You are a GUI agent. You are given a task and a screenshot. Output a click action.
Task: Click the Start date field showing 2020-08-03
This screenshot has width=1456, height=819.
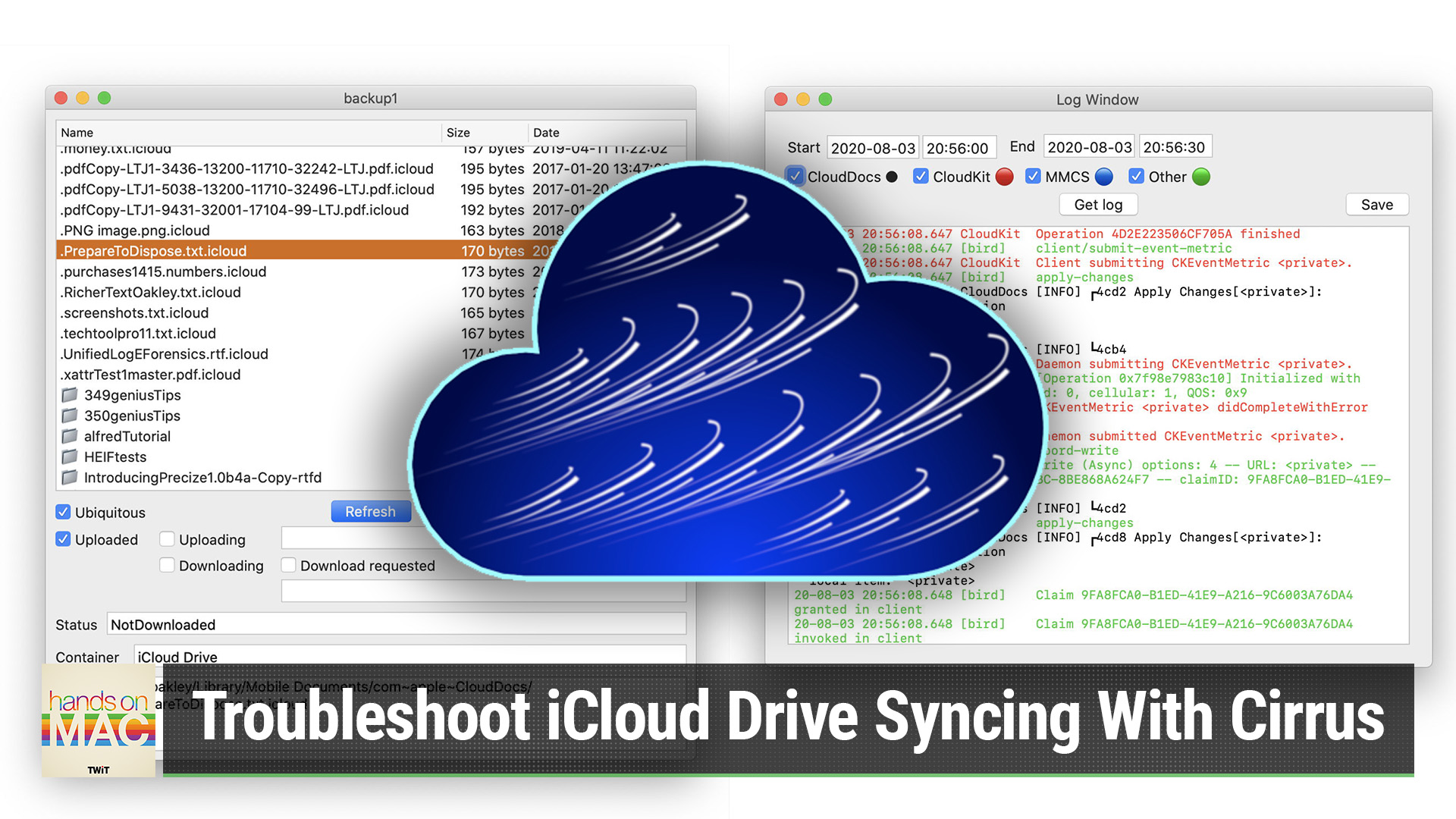873,146
